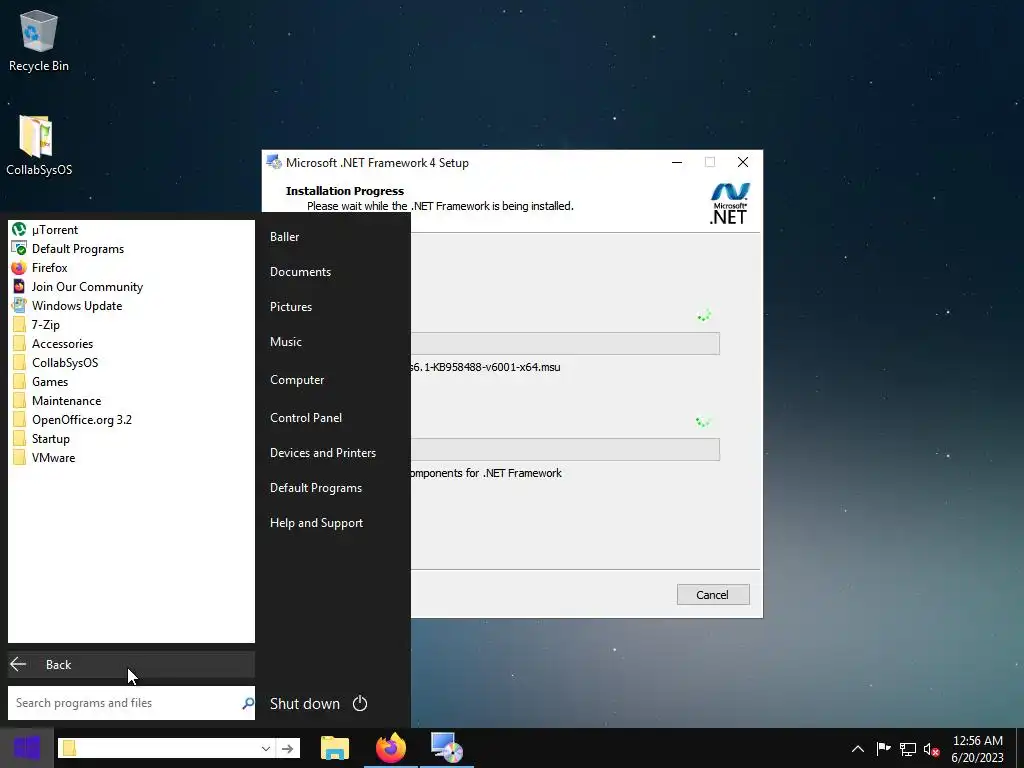The width and height of the screenshot is (1024, 768).
Task: Go Back to the main Start menu
Action: click(x=131, y=664)
